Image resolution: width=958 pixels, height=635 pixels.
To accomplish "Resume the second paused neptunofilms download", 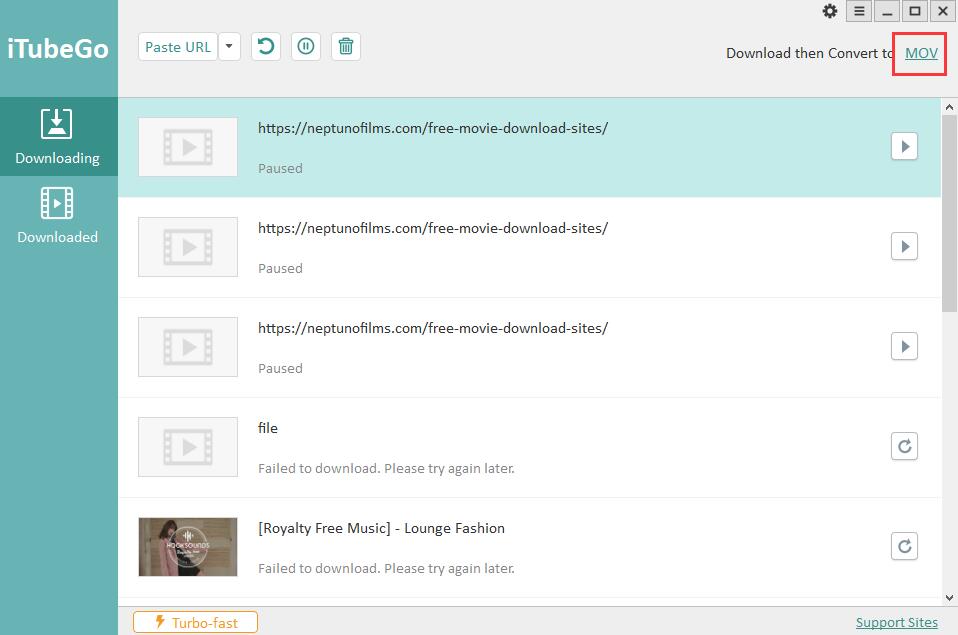I will click(x=904, y=246).
